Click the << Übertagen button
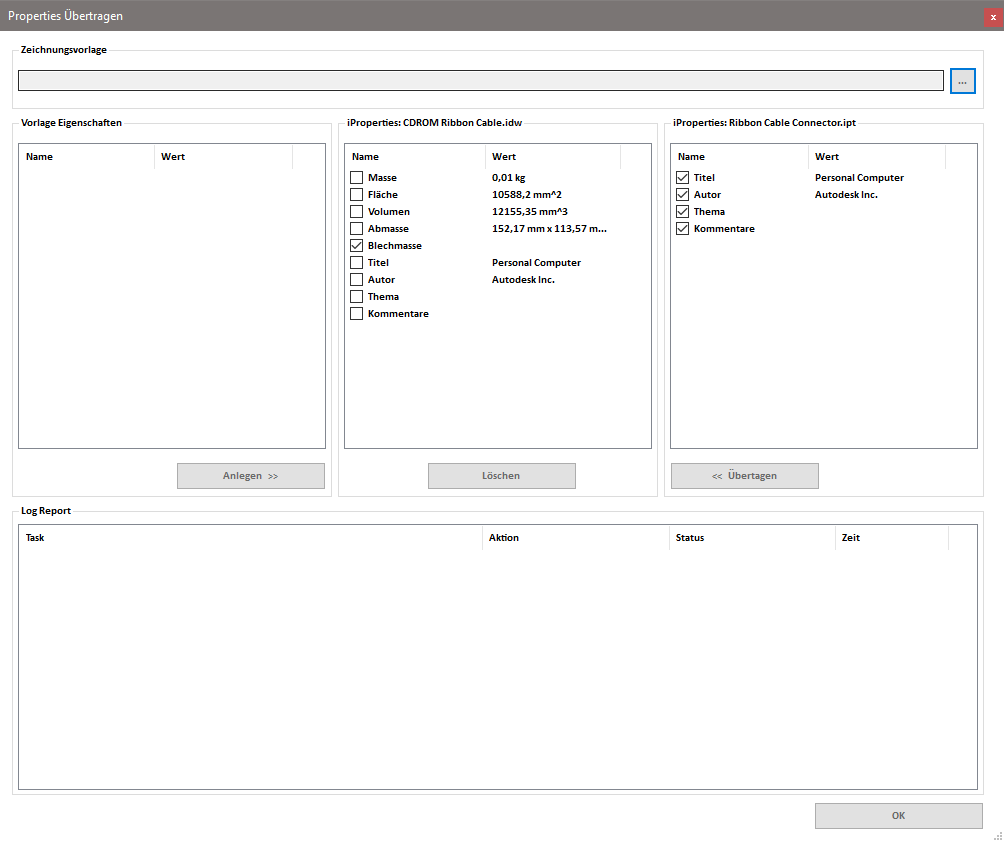1004x842 pixels. 744,476
